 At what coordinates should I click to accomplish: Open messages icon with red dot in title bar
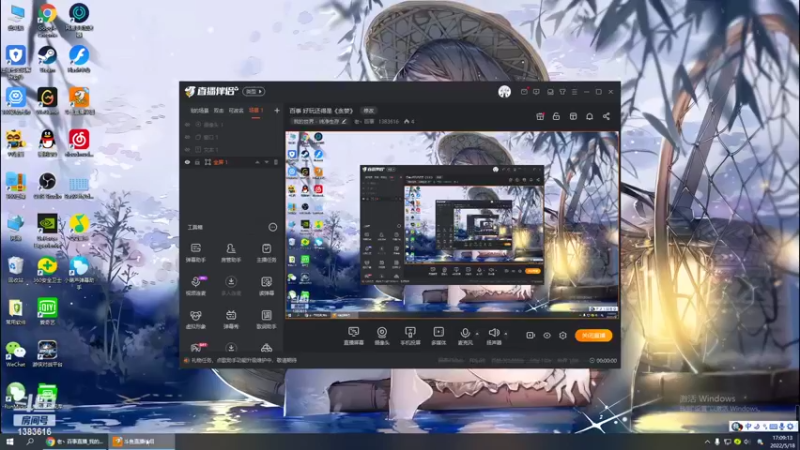[524, 92]
